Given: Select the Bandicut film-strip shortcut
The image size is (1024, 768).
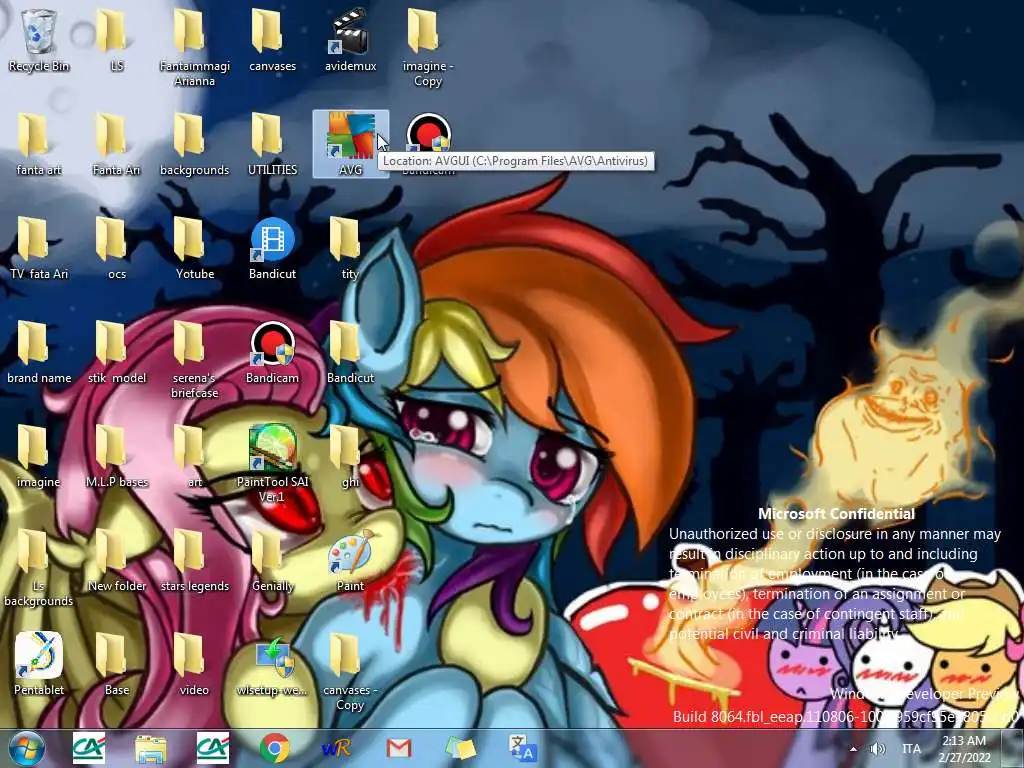Looking at the screenshot, I should click(x=272, y=248).
